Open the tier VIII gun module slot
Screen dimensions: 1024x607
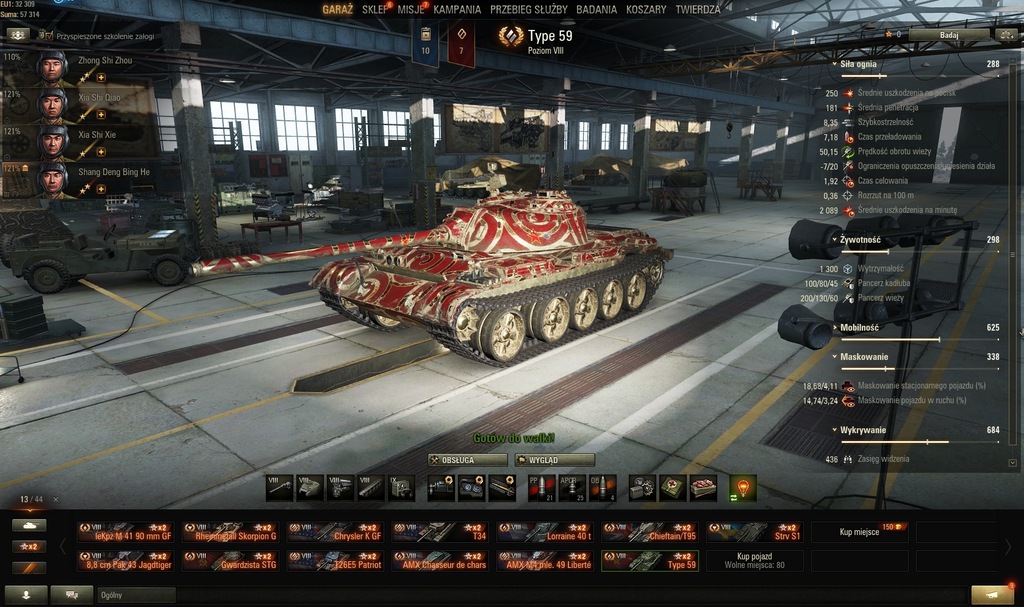(280, 488)
